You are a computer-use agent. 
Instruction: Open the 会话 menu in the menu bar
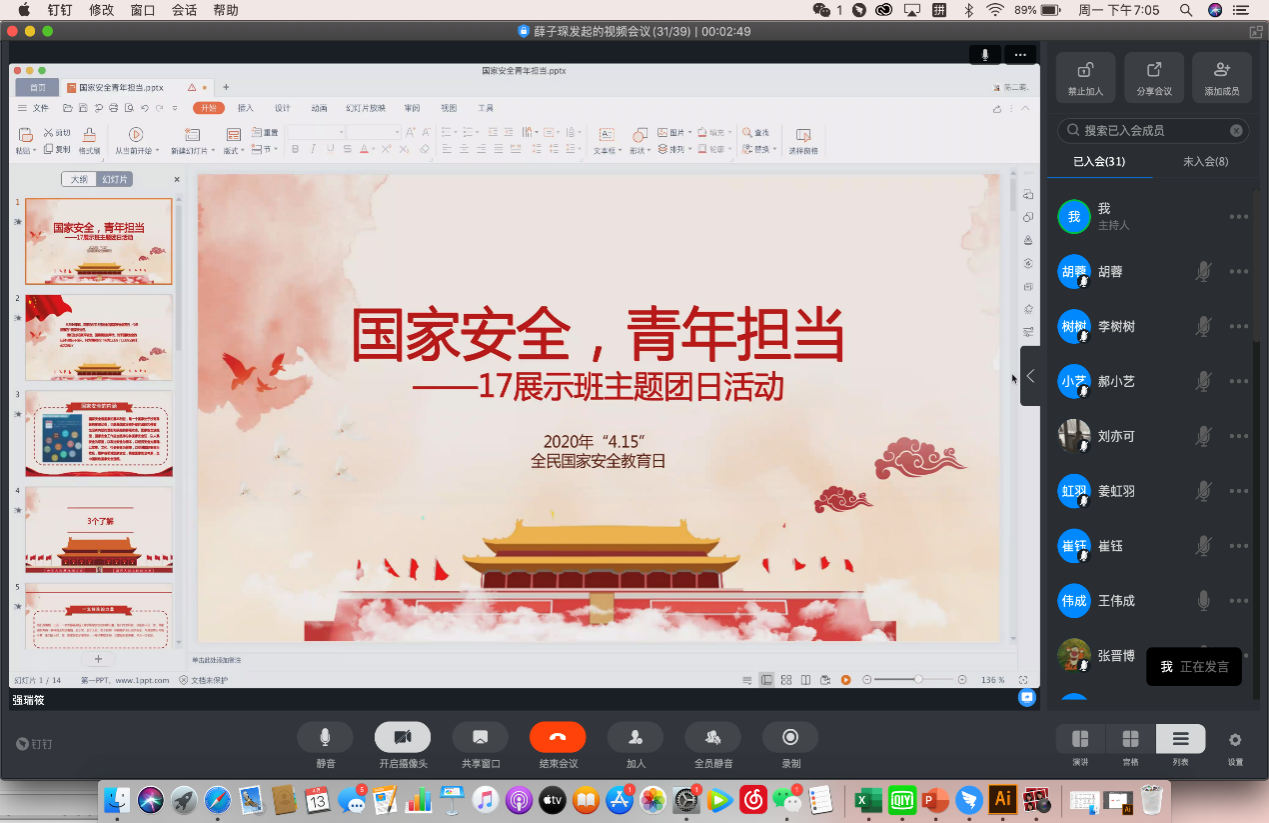184,10
